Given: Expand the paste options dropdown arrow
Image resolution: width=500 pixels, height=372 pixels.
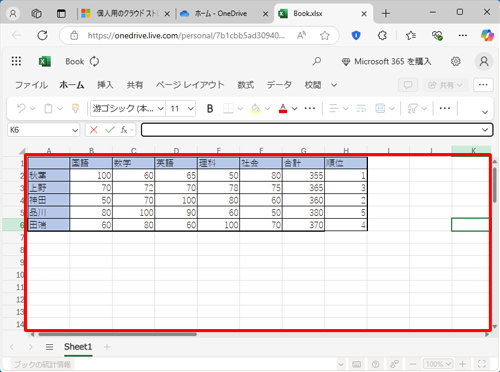Looking at the screenshot, I should 60,109.
